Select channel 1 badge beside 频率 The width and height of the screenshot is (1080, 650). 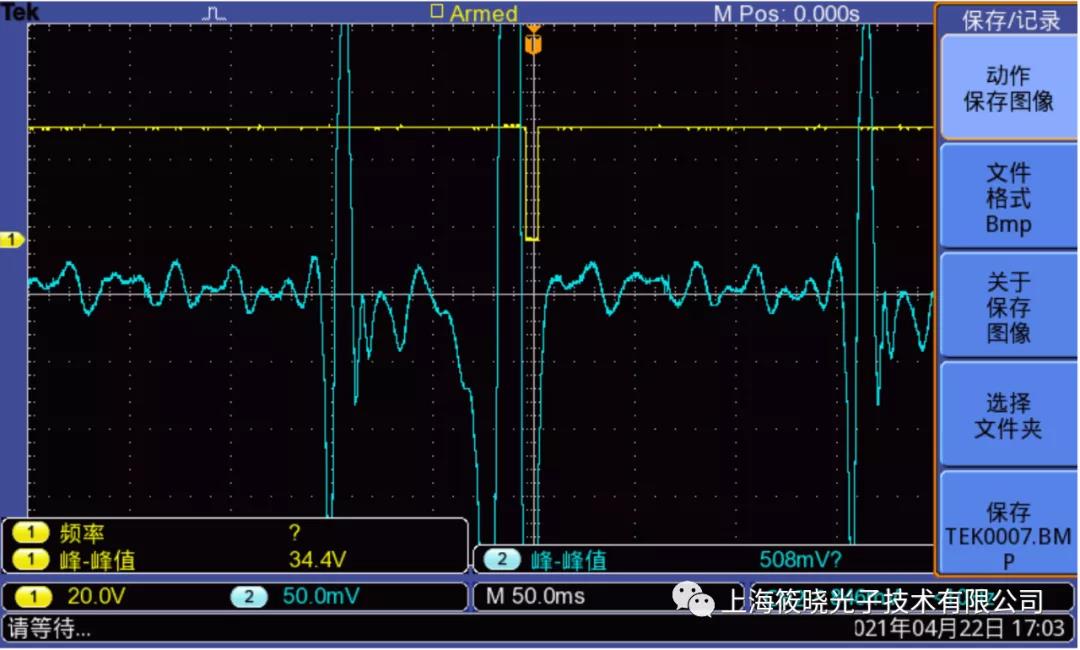point(31,534)
